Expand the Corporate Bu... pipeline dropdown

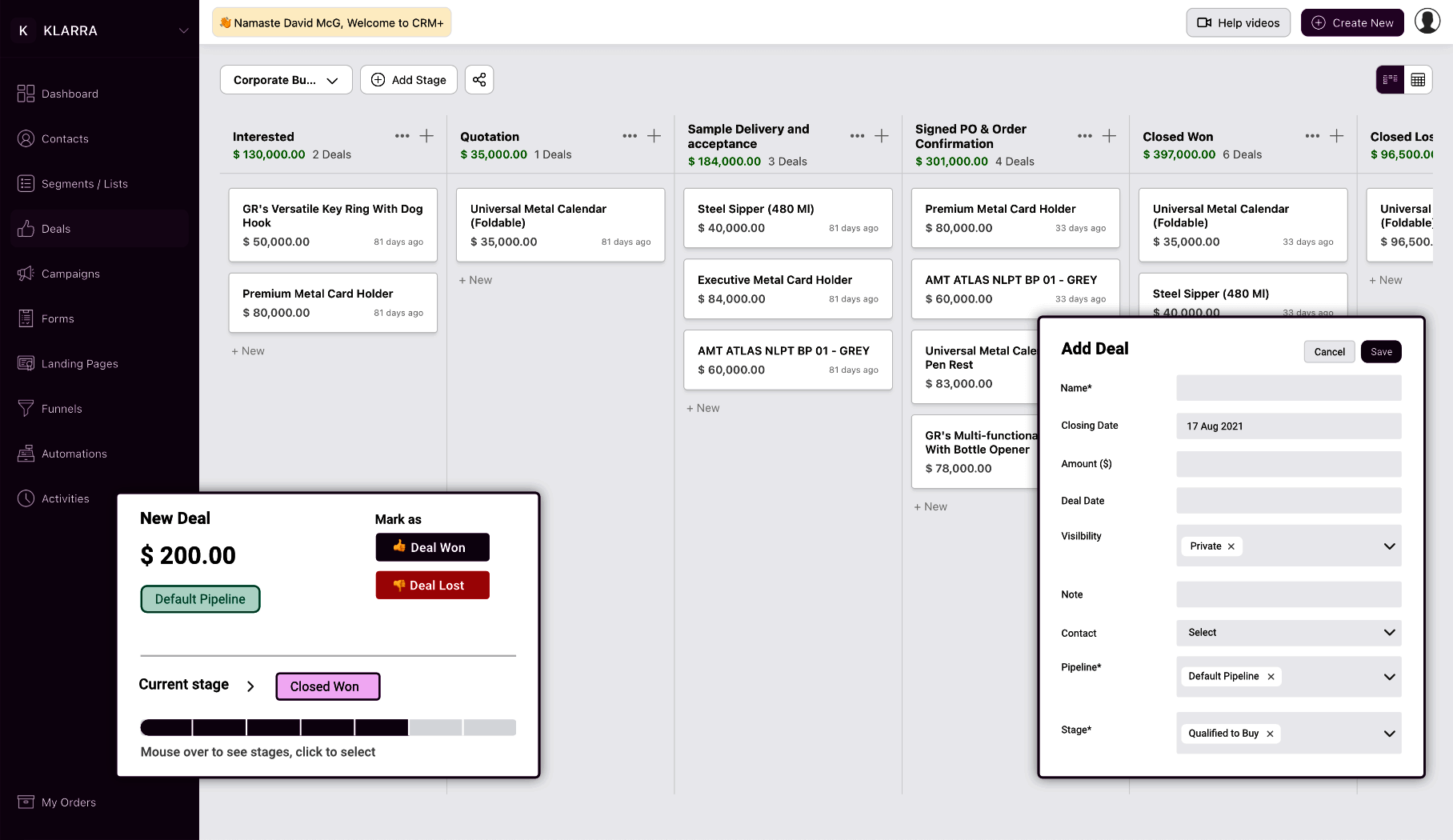click(286, 80)
